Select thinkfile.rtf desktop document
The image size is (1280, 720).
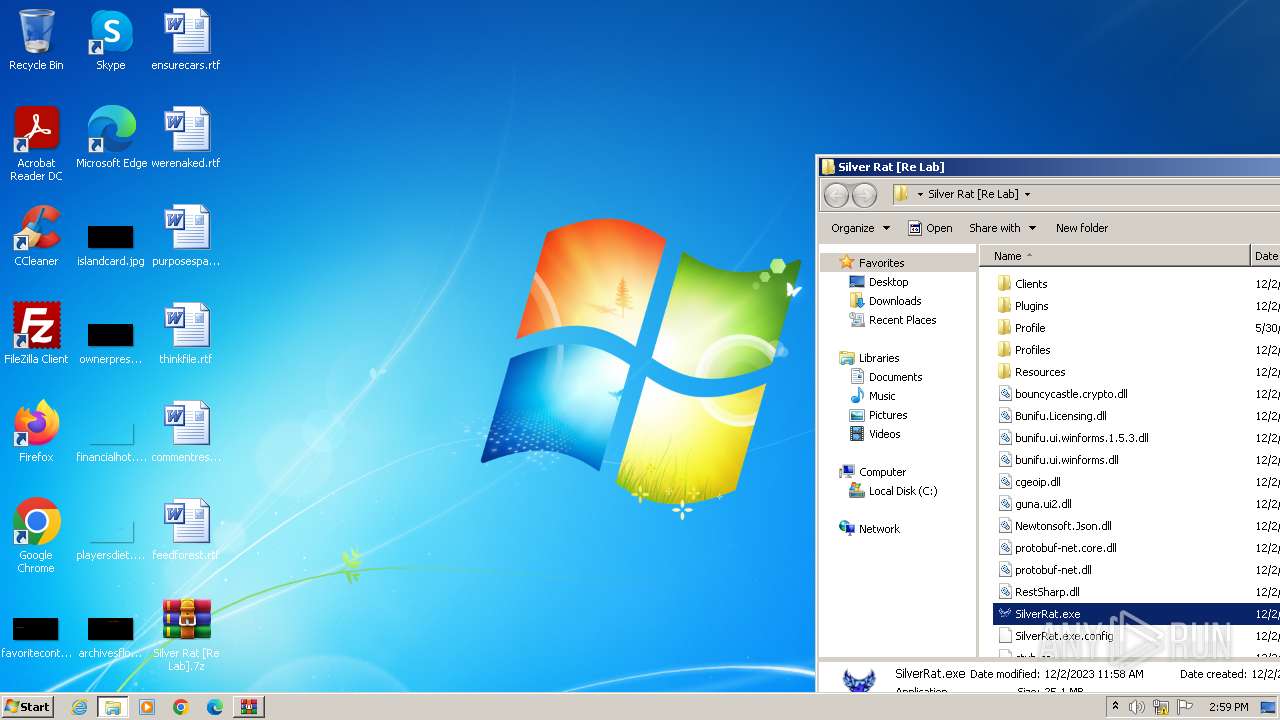(x=186, y=334)
